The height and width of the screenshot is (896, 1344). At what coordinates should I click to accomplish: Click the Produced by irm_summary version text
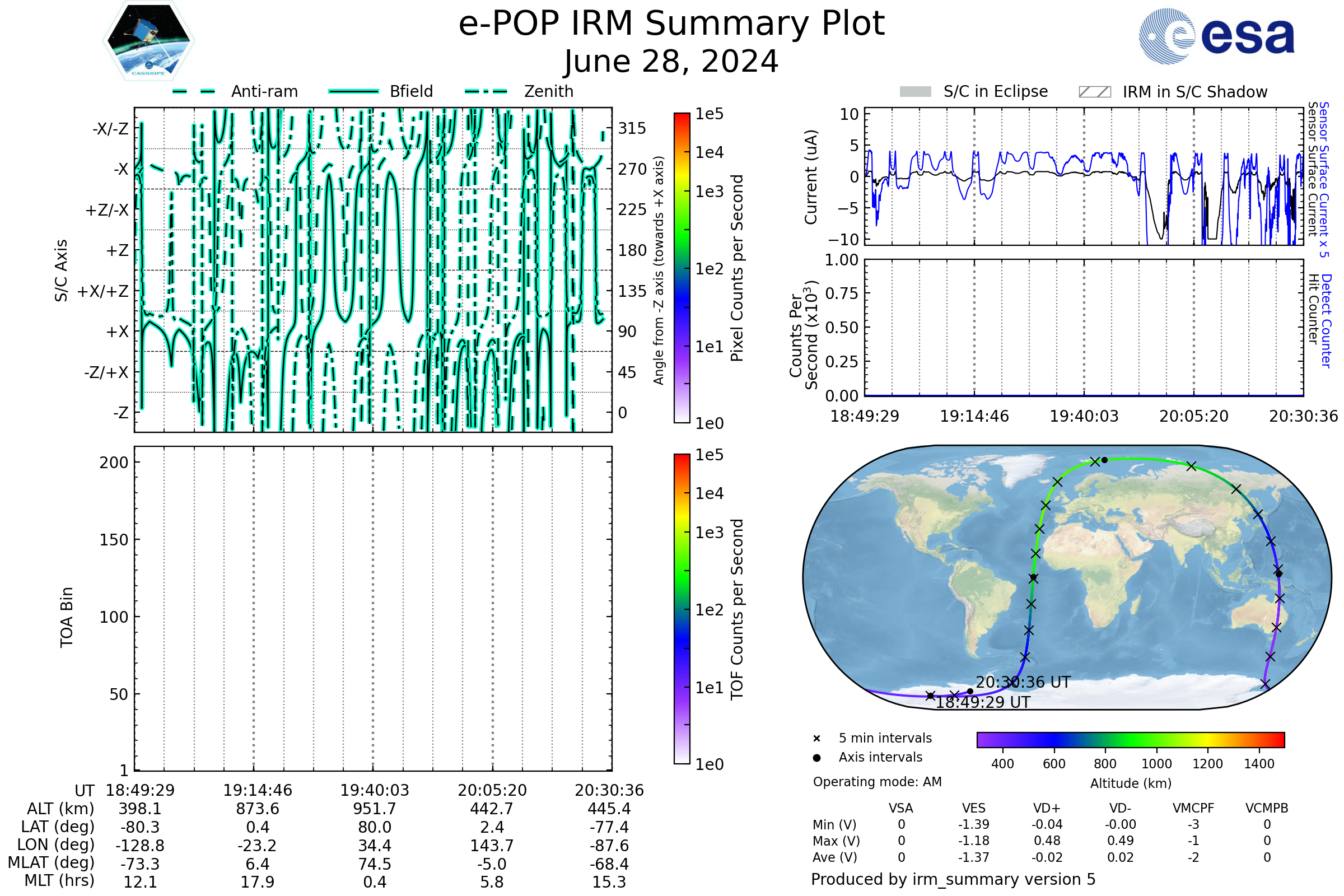[953, 879]
